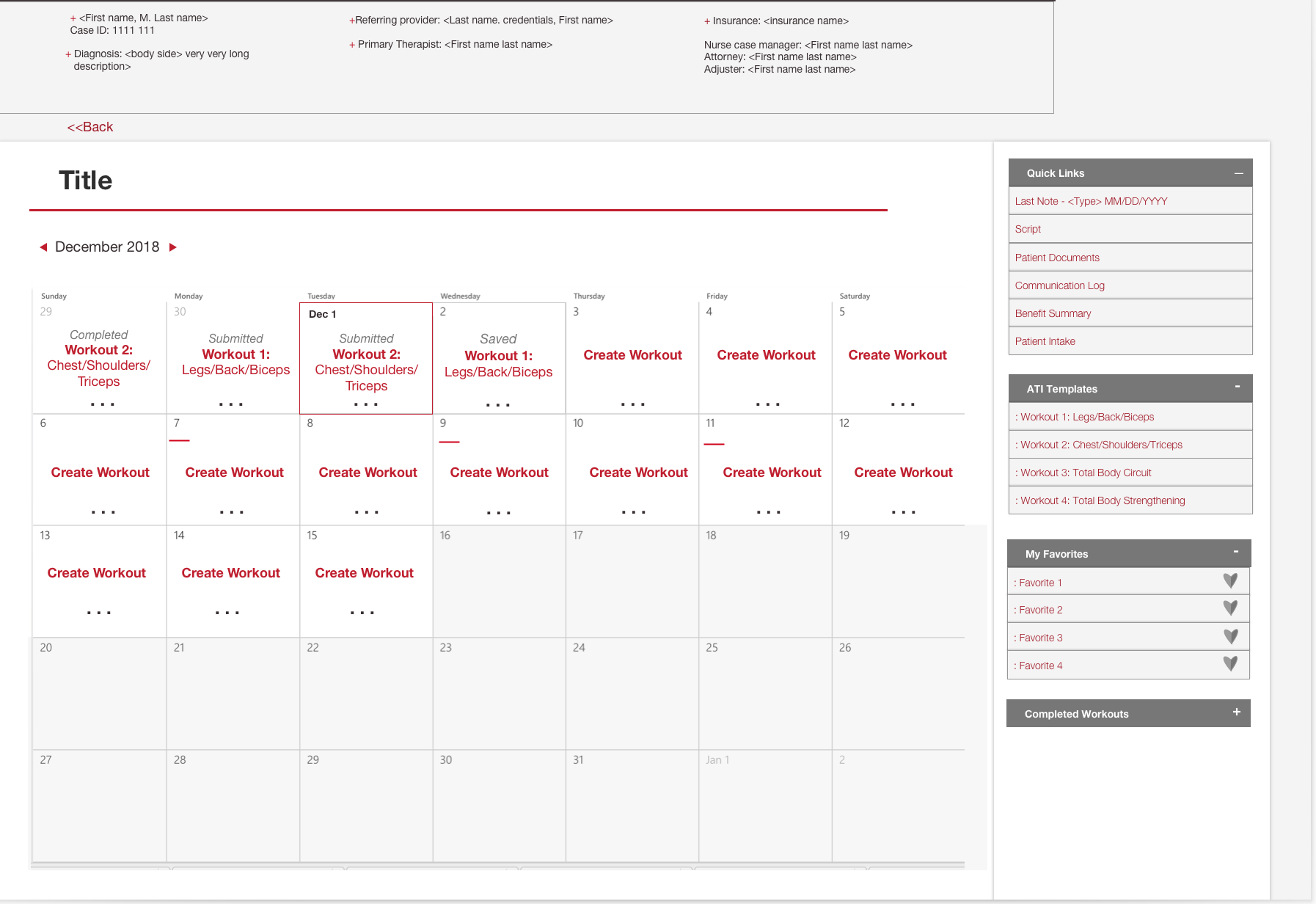
Task: Open more options dots on Sunday 29
Action: tap(103, 404)
